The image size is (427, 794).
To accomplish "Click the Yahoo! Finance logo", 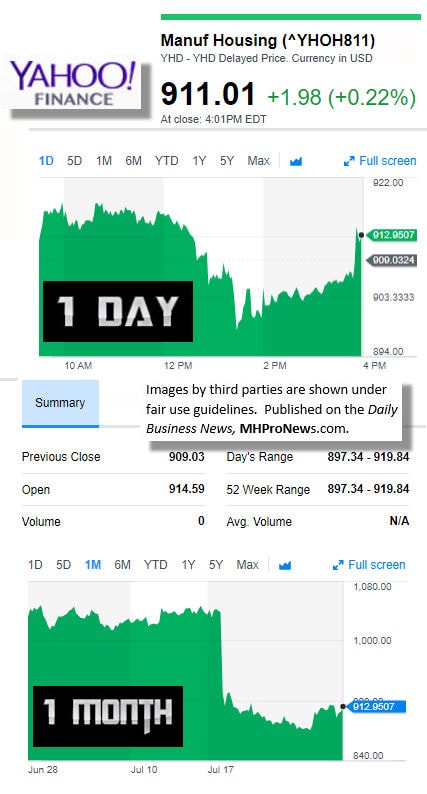I will [74, 84].
